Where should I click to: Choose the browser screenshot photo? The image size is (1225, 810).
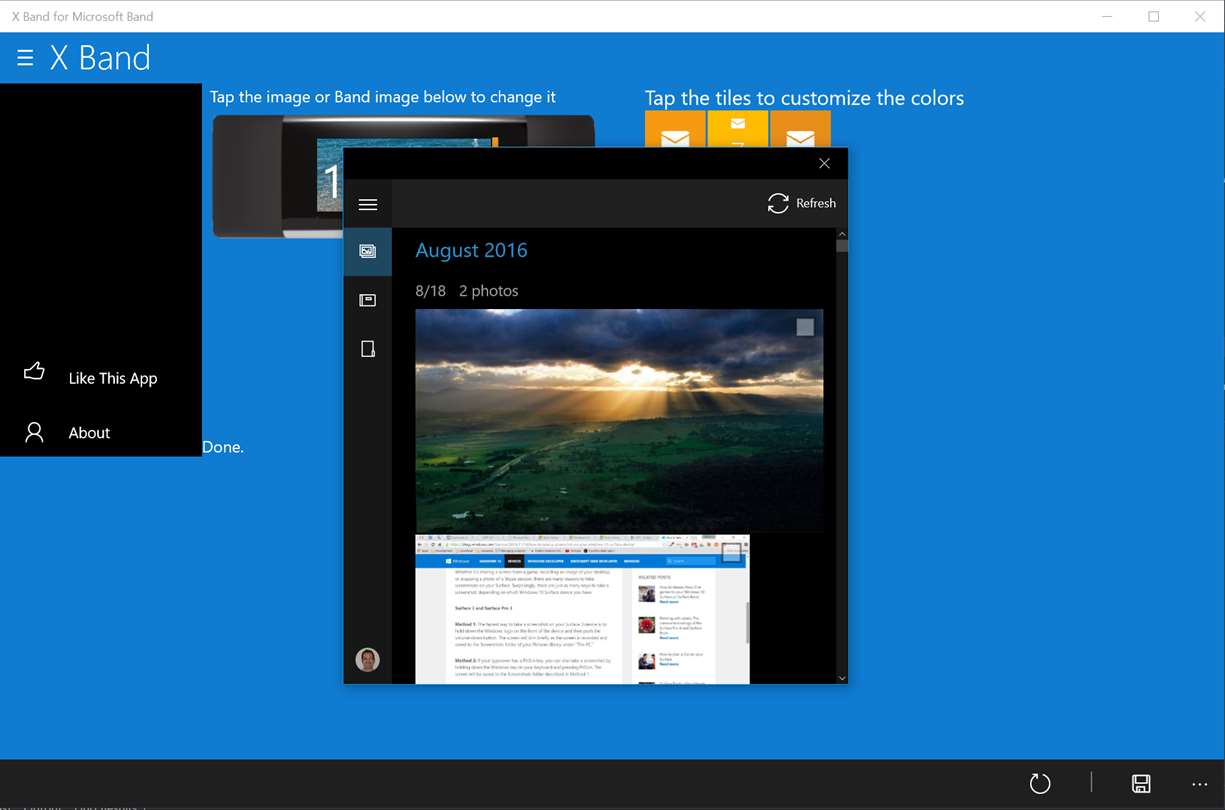click(582, 609)
